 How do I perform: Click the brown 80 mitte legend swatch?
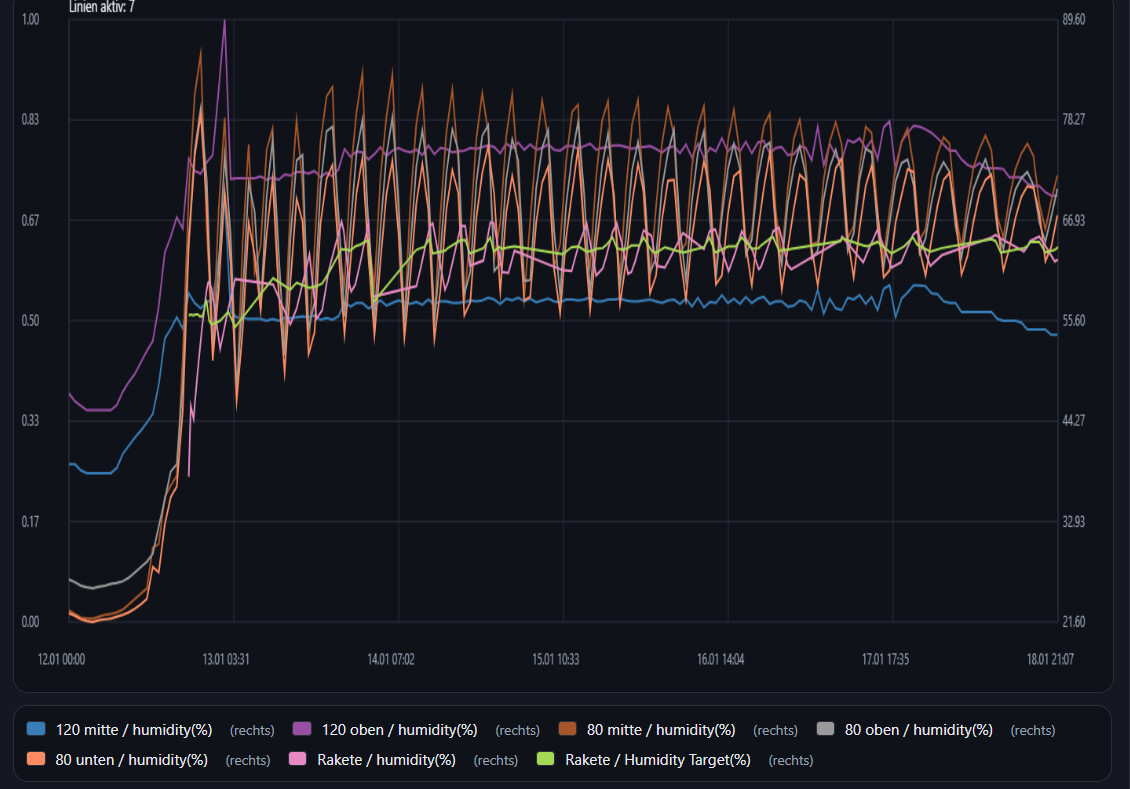point(568,730)
